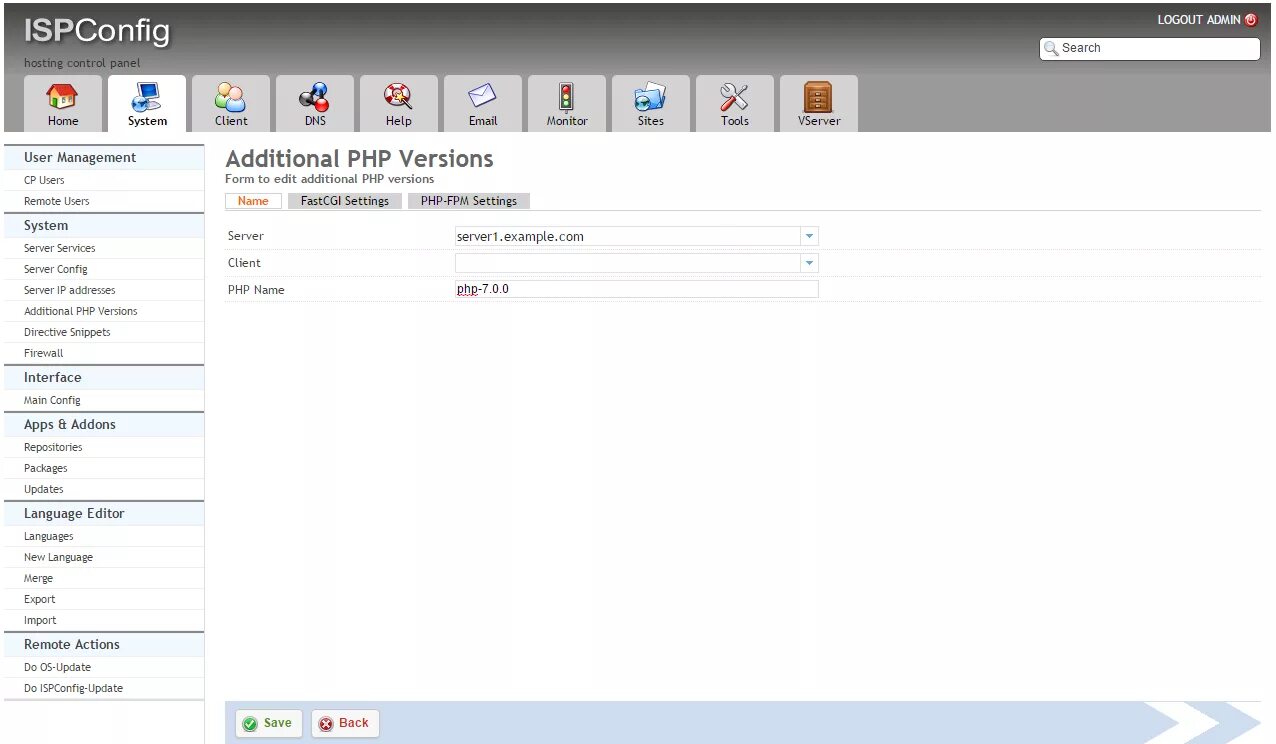The width and height of the screenshot is (1276, 744).
Task: Click the red logout power icon
Action: pos(1251,20)
